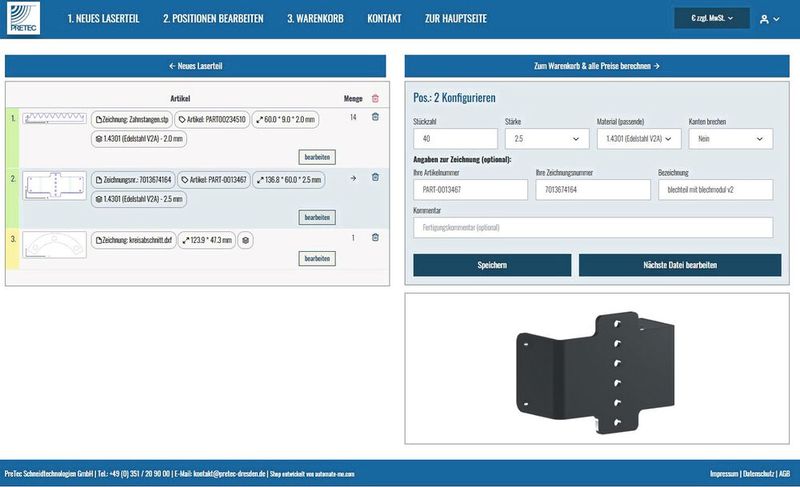Viewport: 800px width, 487px height.
Task: Open the Kontakt menu item
Action: click(x=384, y=18)
